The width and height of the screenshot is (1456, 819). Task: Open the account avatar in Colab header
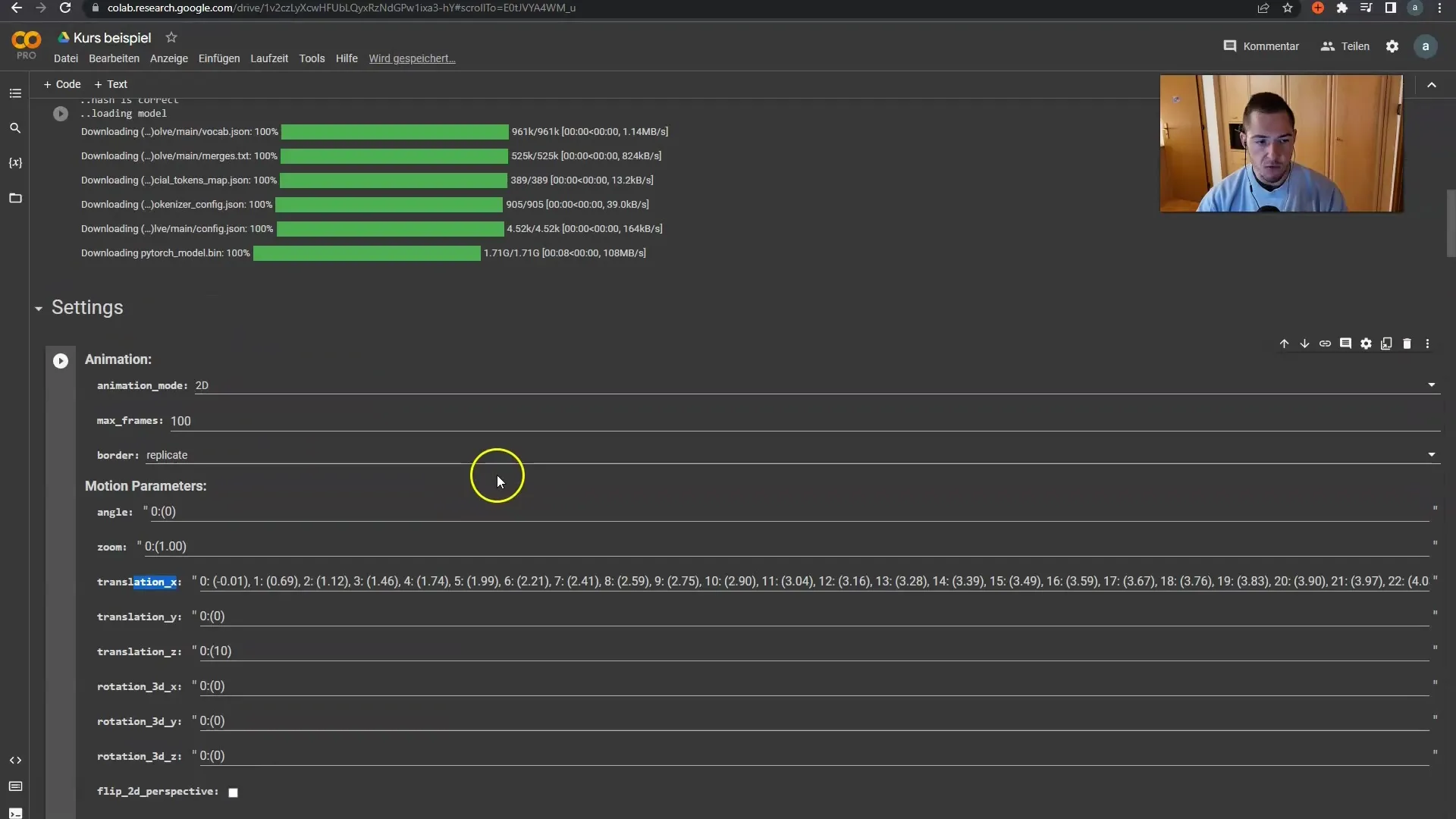(1426, 46)
